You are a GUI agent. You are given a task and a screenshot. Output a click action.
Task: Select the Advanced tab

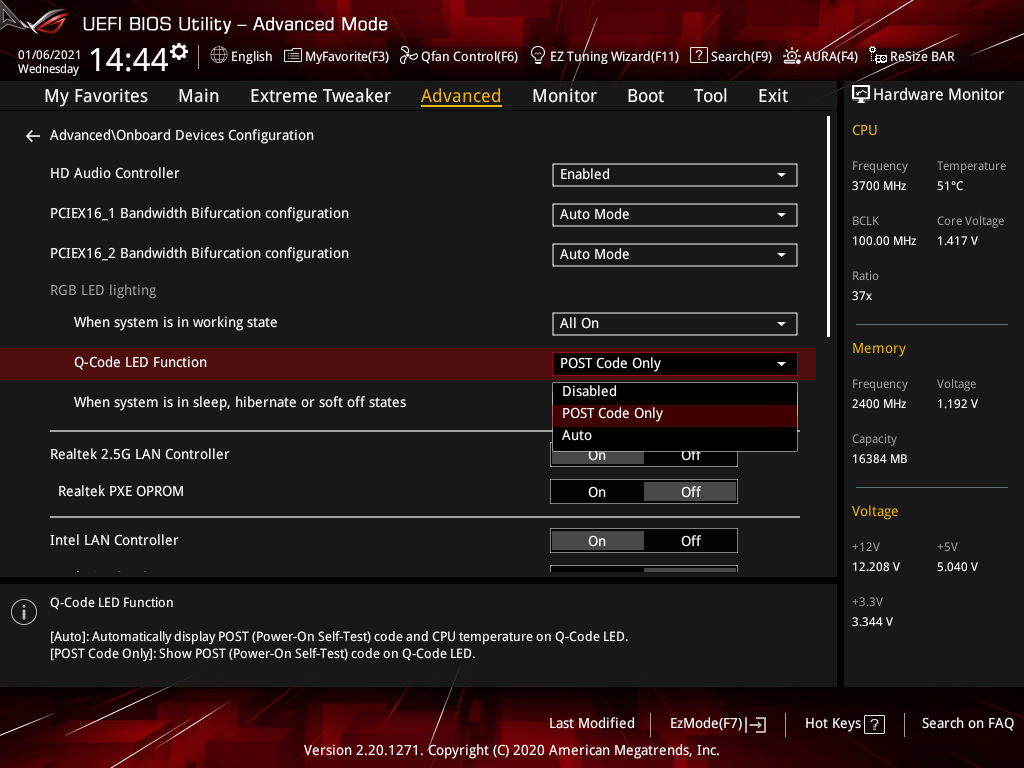pos(460,96)
